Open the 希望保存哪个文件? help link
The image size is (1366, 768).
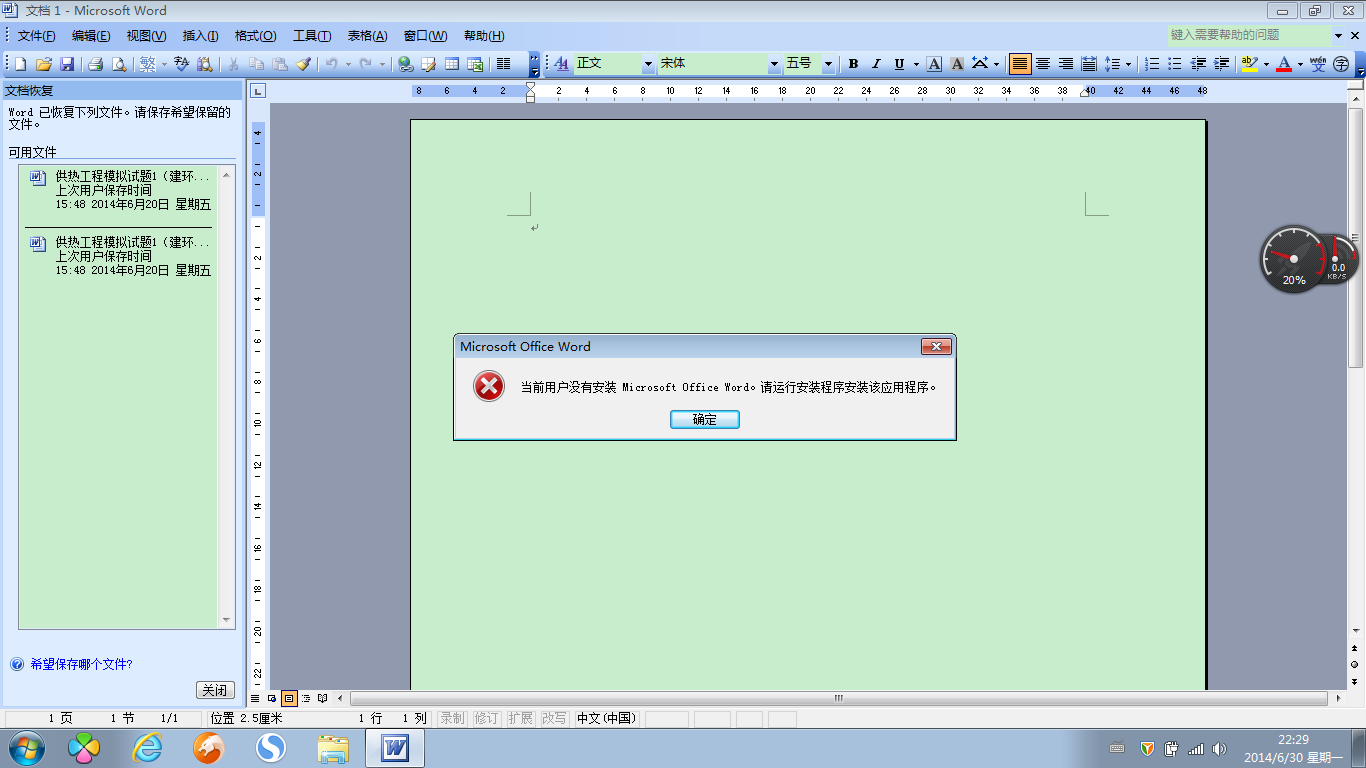(x=81, y=664)
